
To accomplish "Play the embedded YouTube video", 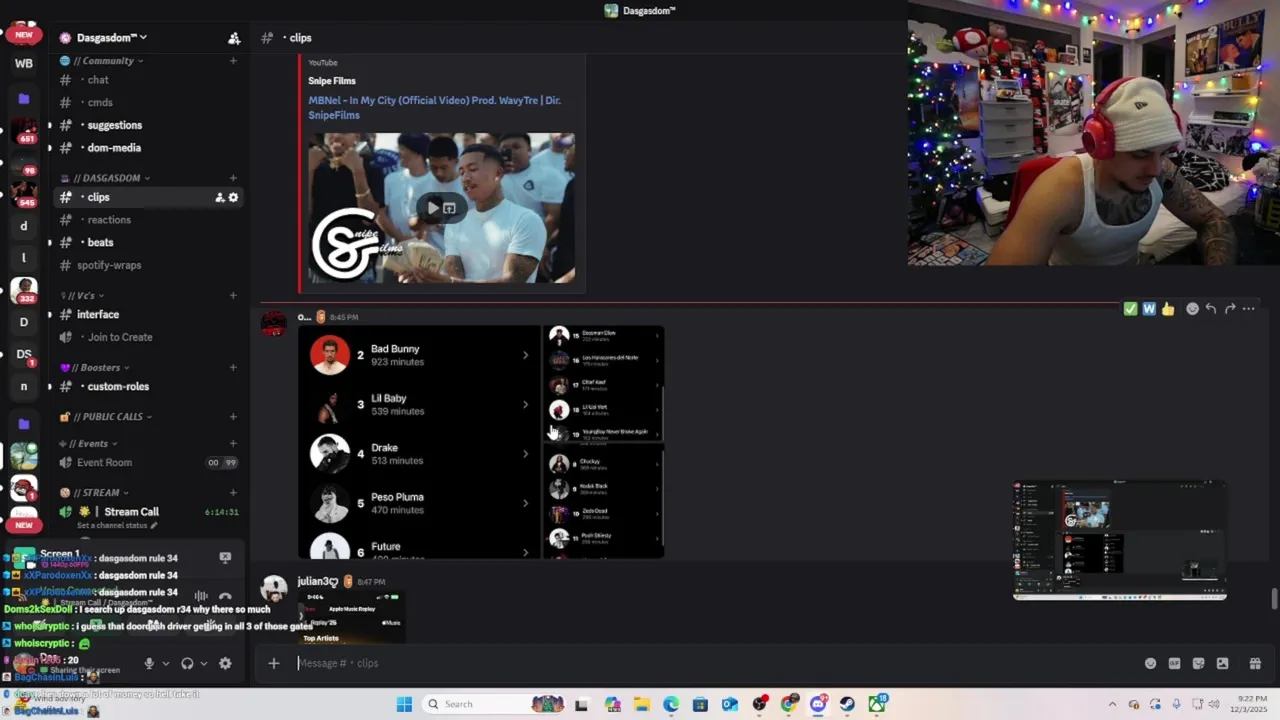I will tap(434, 208).
